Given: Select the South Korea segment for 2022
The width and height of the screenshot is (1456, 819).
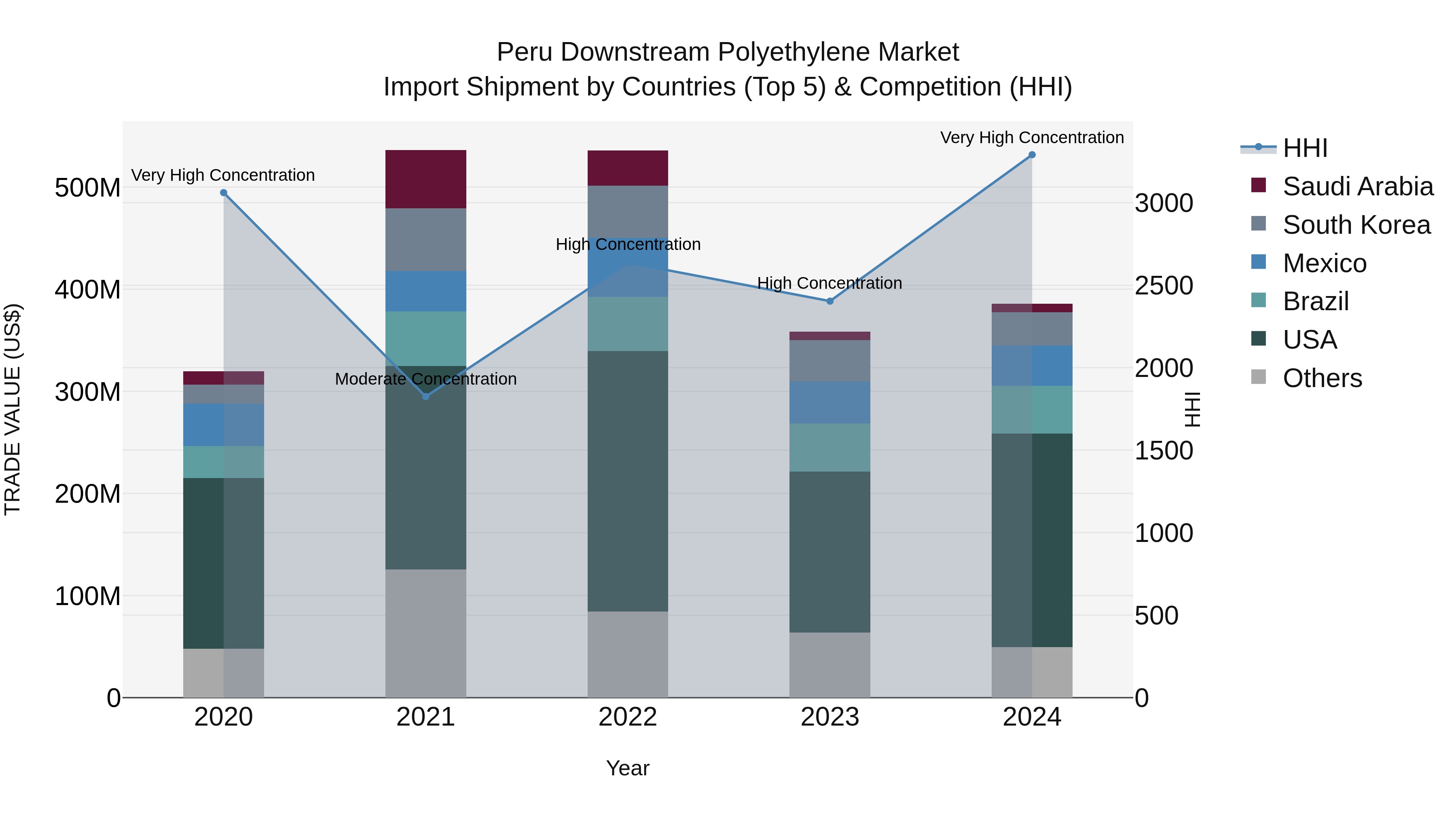Looking at the screenshot, I should click(x=628, y=212).
